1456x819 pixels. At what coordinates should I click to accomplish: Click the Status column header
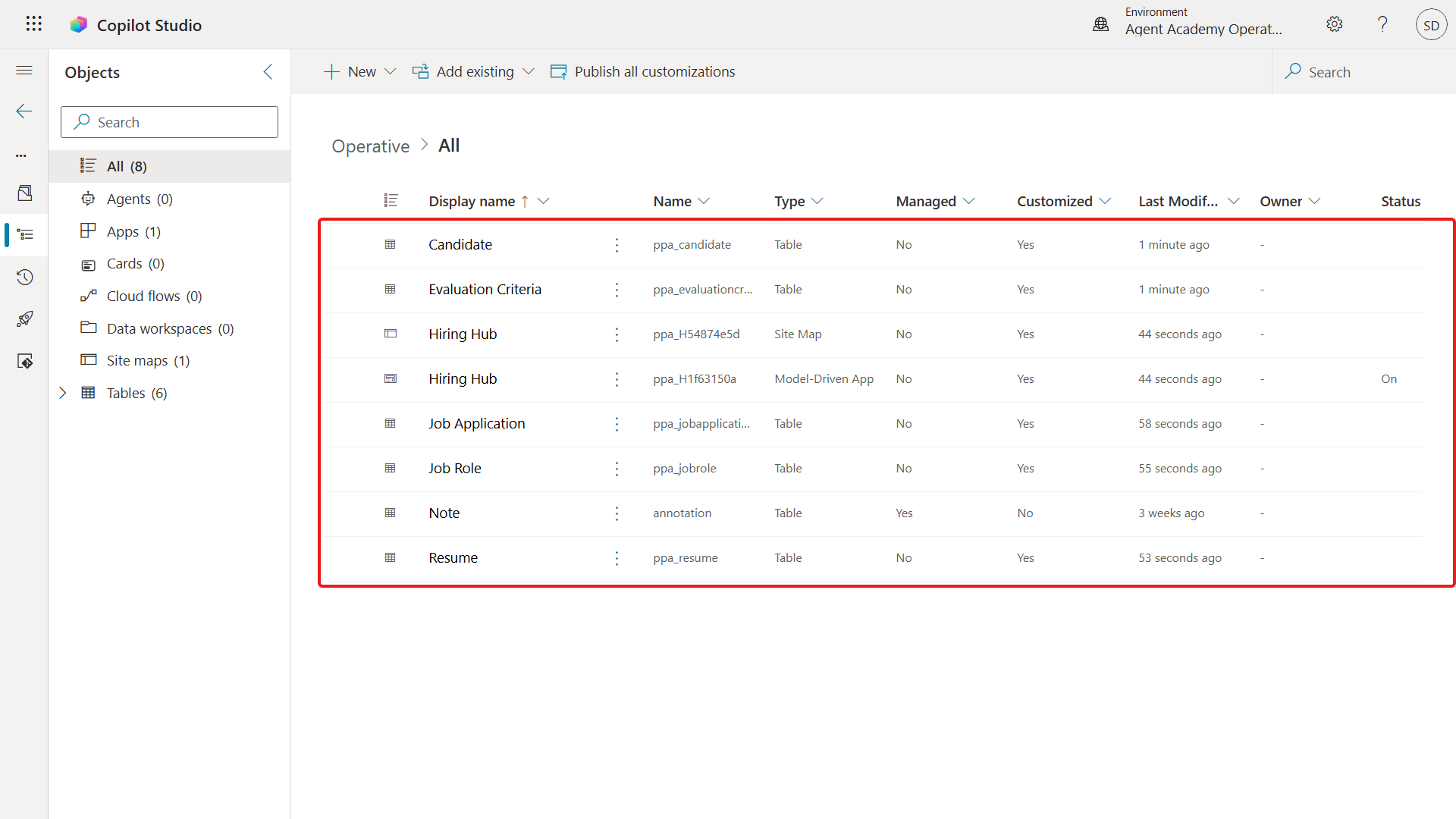[x=1400, y=201]
